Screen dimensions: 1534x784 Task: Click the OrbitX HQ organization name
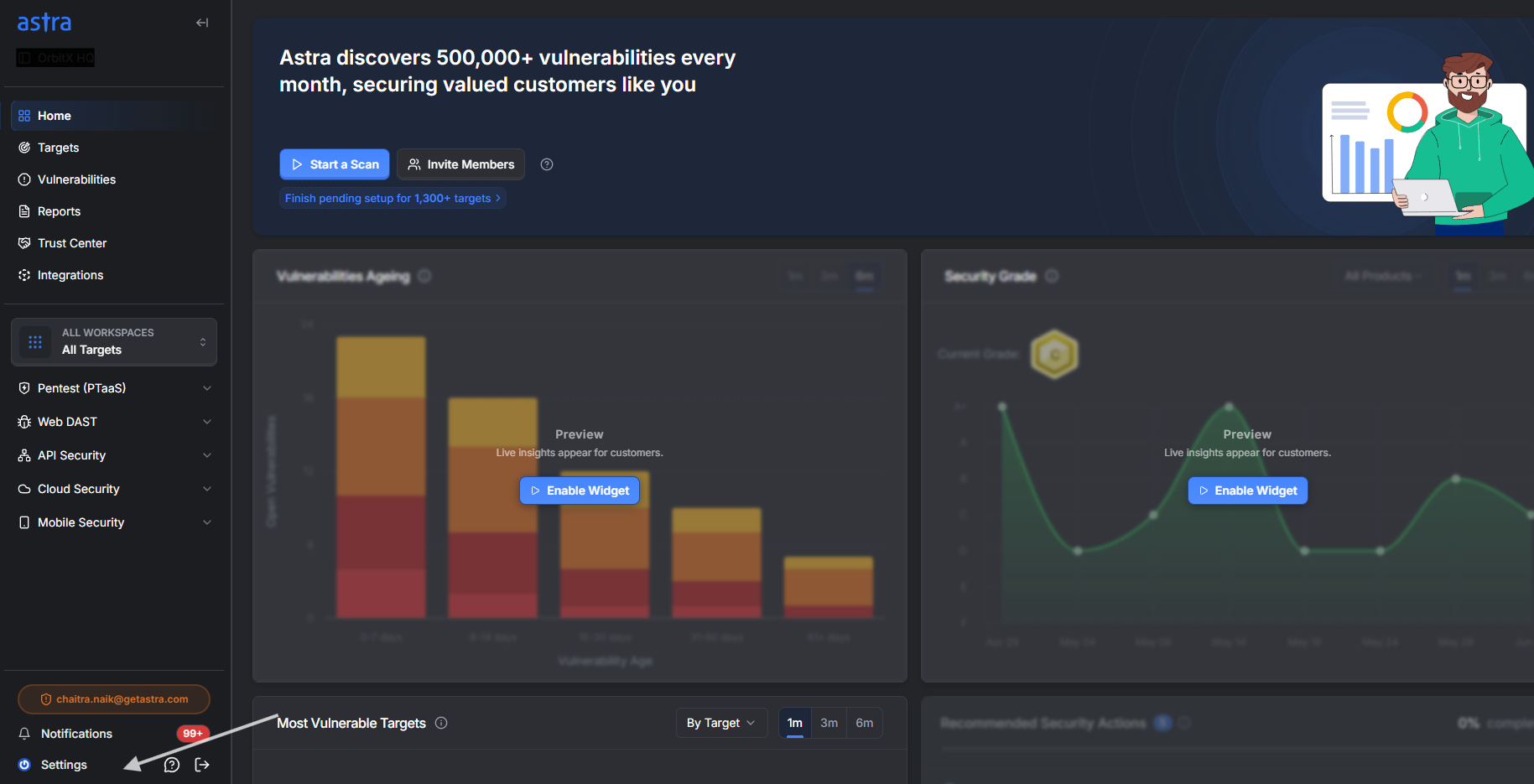(55, 58)
